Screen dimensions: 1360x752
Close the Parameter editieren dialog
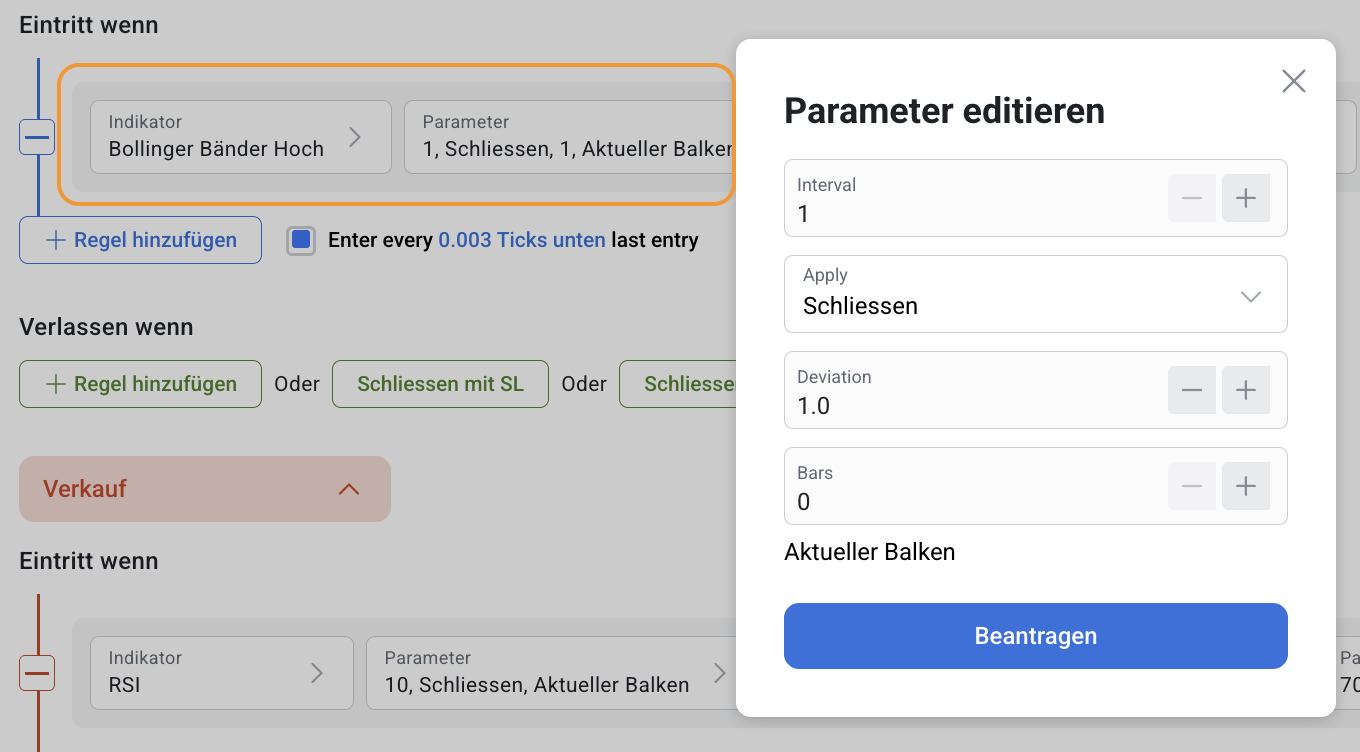point(1294,81)
